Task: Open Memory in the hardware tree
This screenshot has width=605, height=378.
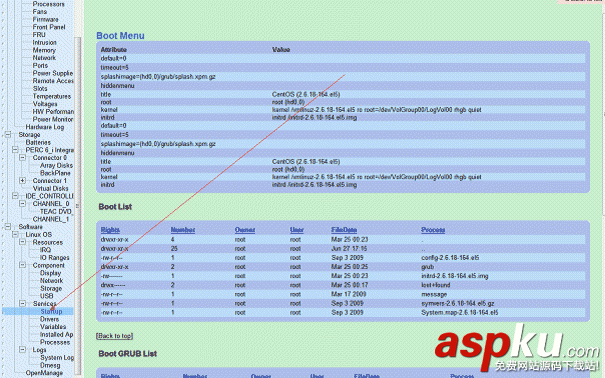Action: 44,50
